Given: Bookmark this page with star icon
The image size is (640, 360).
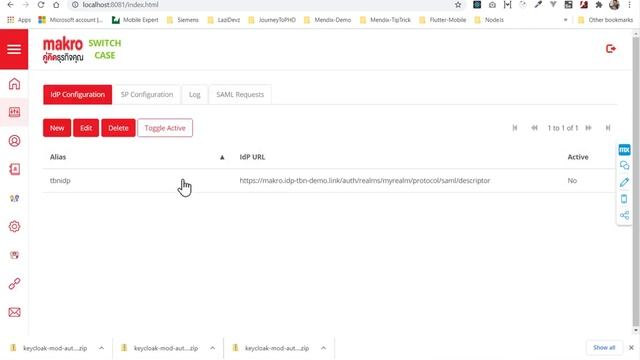Looking at the screenshot, I should pyautogui.click(x=458, y=5).
